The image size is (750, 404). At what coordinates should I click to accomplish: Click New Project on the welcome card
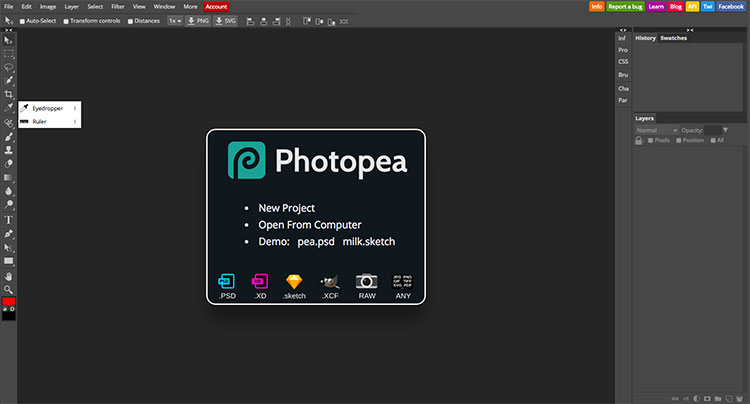point(287,208)
